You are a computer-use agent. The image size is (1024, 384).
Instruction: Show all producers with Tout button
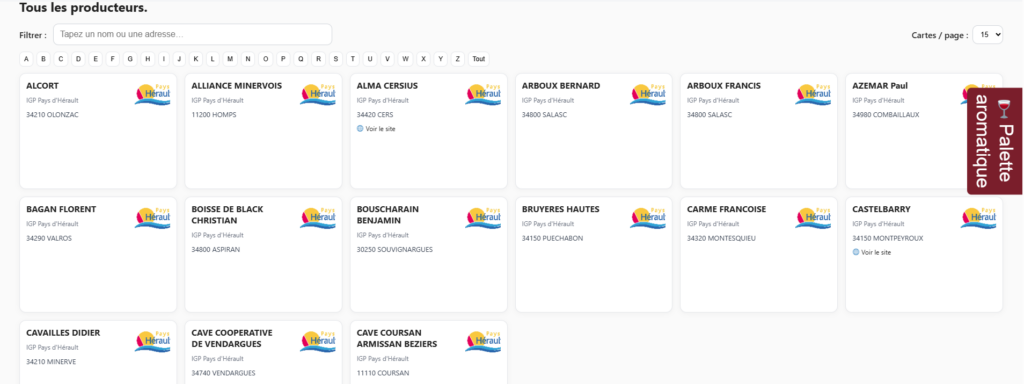pyautogui.click(x=479, y=59)
